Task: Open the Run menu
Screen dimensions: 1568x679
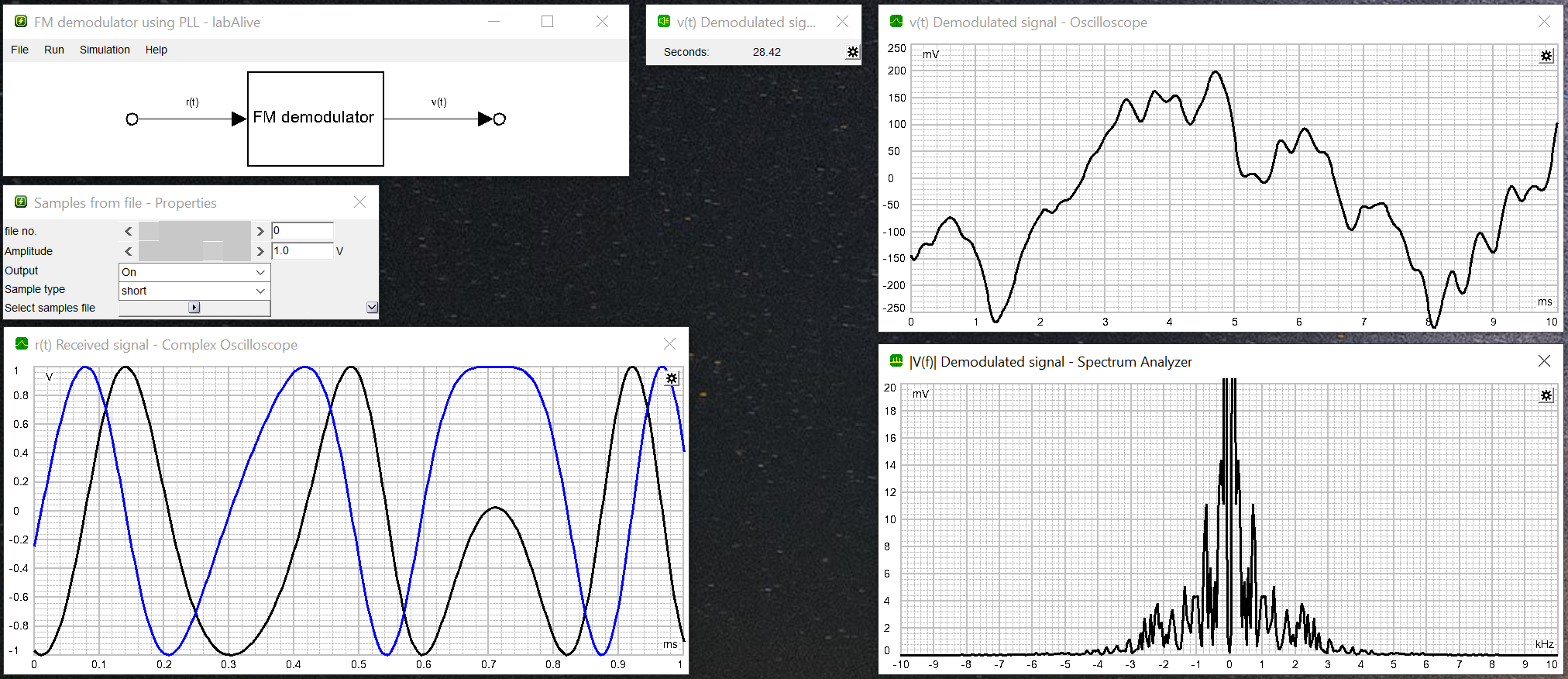Action: (x=54, y=50)
